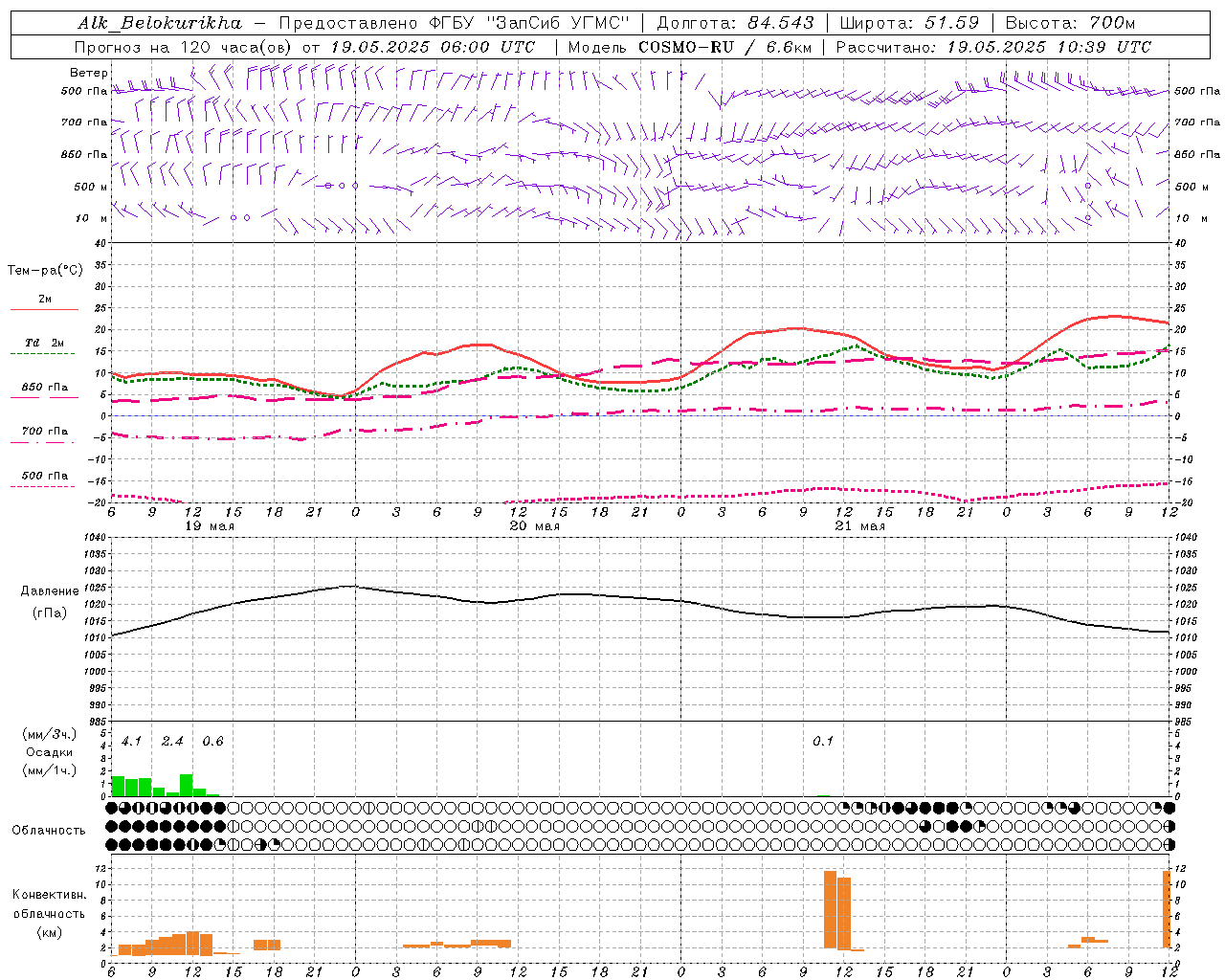
Task: Click the dashed line sample under 'Td 2м'
Action: click(43, 354)
